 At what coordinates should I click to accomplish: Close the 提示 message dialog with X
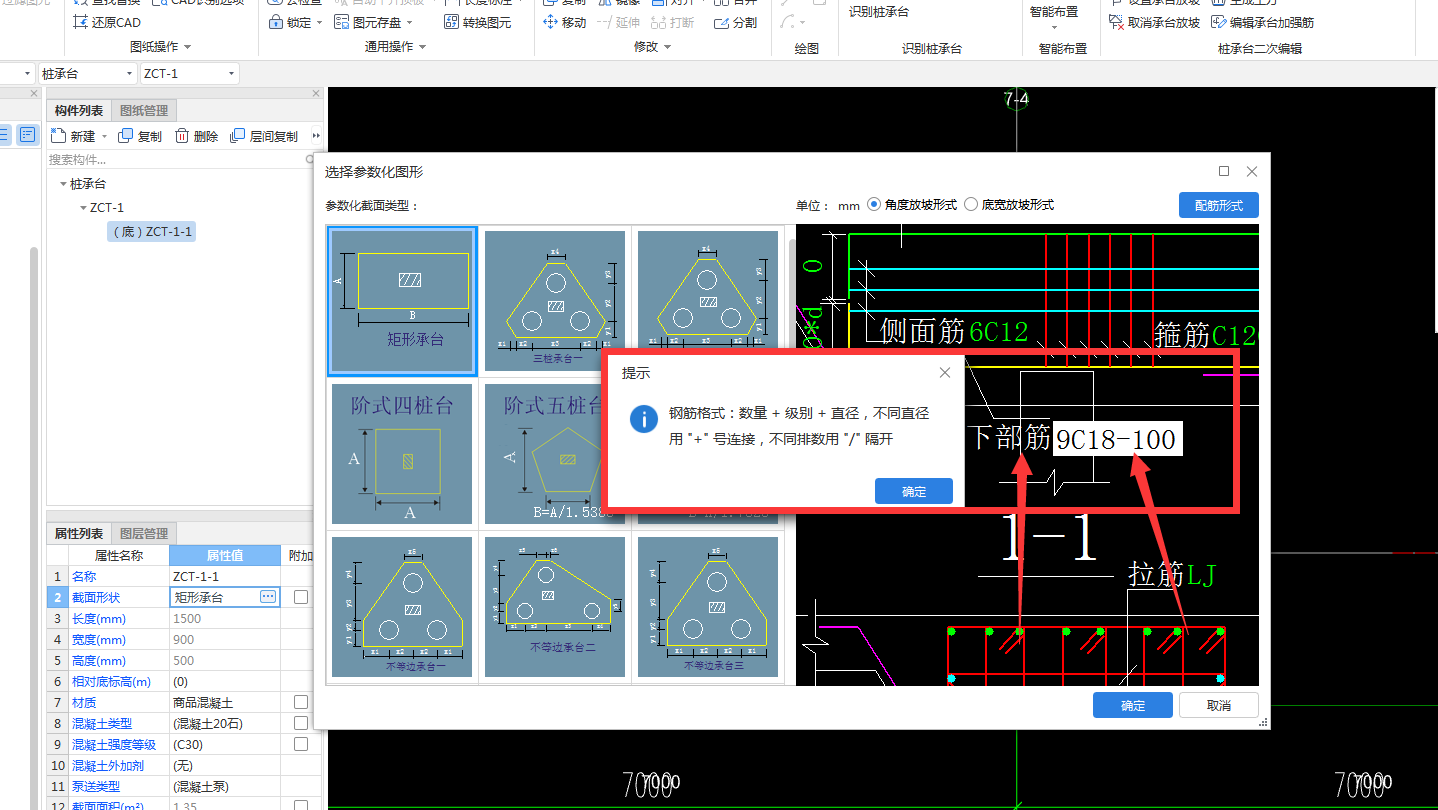[945, 373]
